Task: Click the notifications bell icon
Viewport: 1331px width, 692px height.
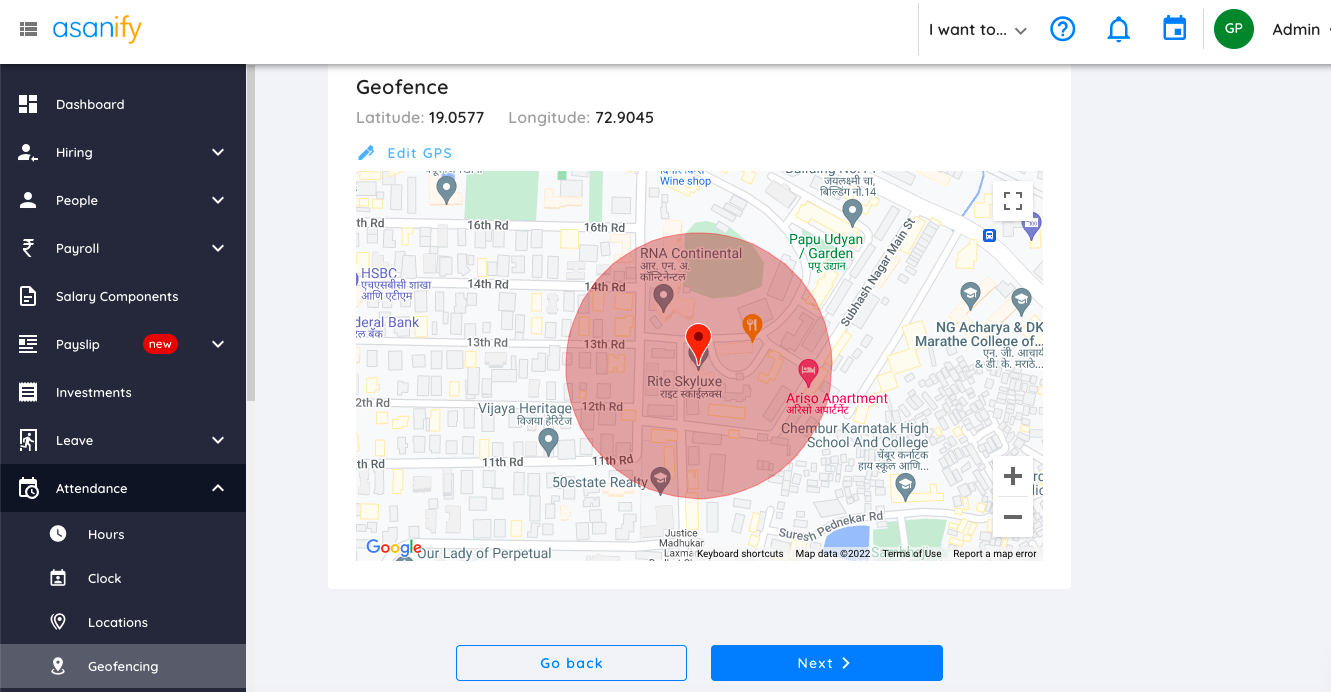Action: [x=1118, y=29]
